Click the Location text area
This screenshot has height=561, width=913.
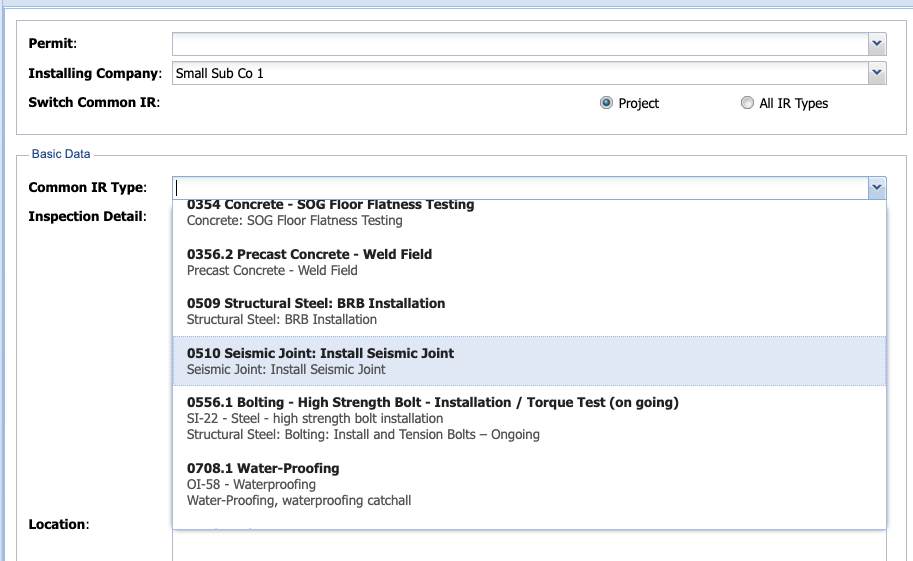(529, 546)
